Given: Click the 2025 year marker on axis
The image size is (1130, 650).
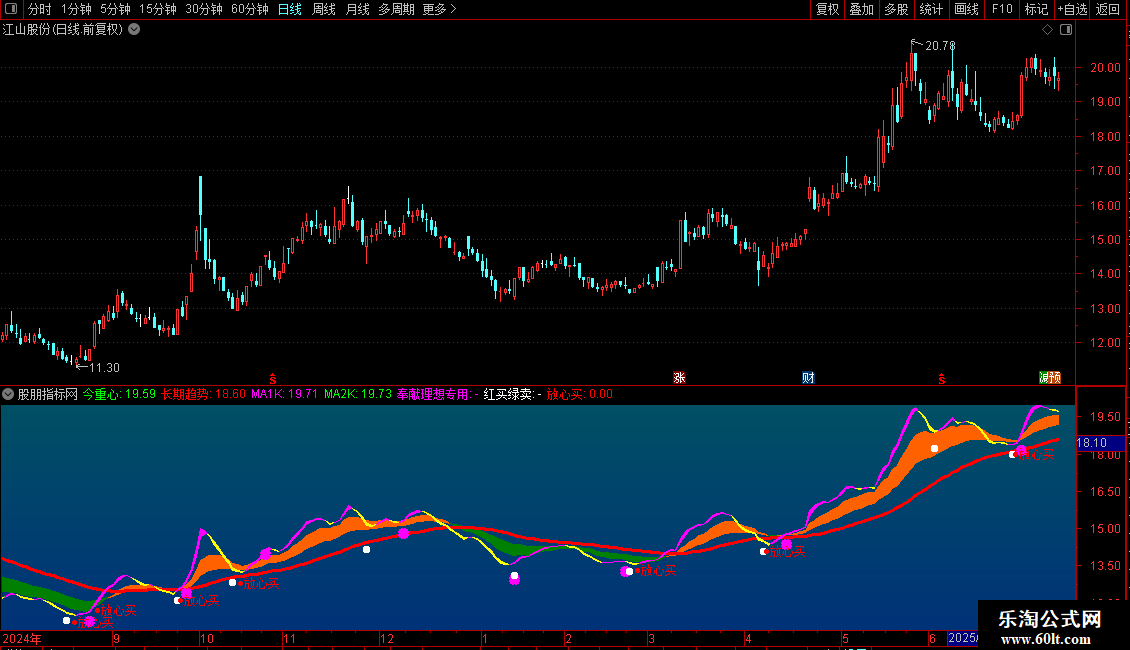Looking at the screenshot, I should [963, 638].
